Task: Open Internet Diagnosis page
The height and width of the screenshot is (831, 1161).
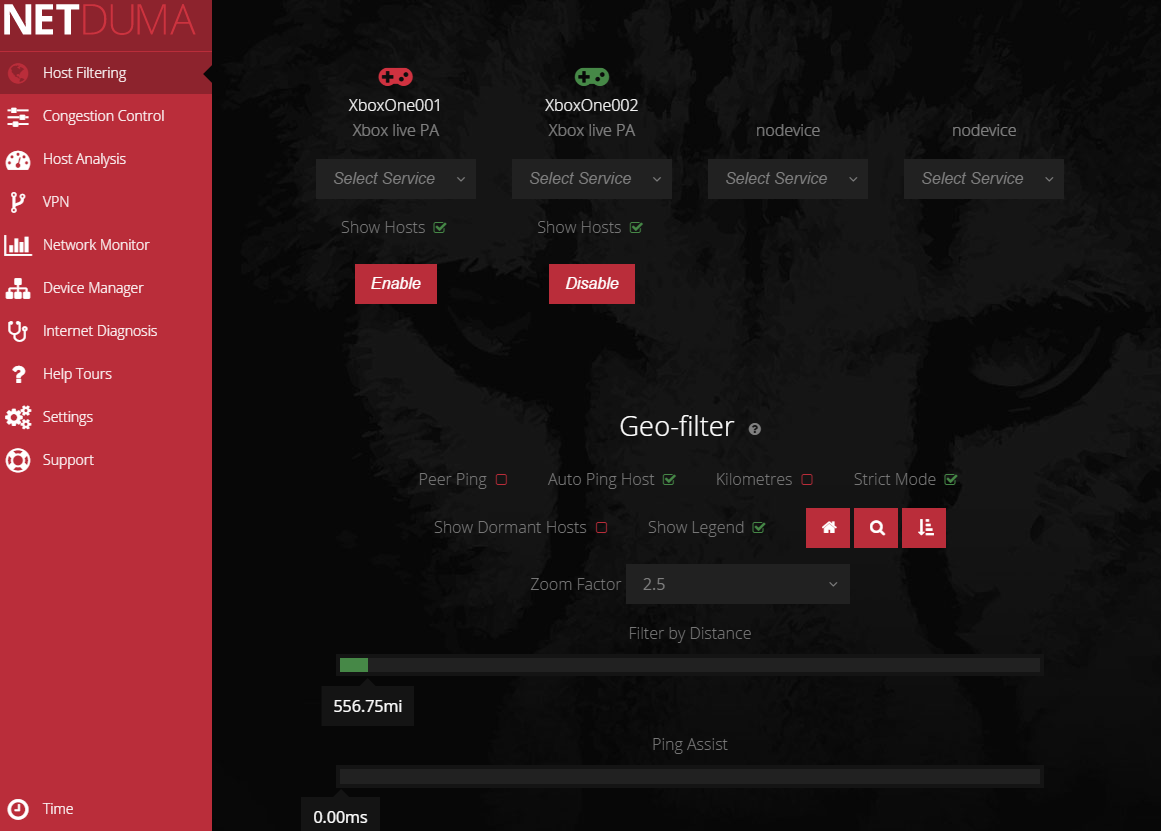Action: coord(106,330)
